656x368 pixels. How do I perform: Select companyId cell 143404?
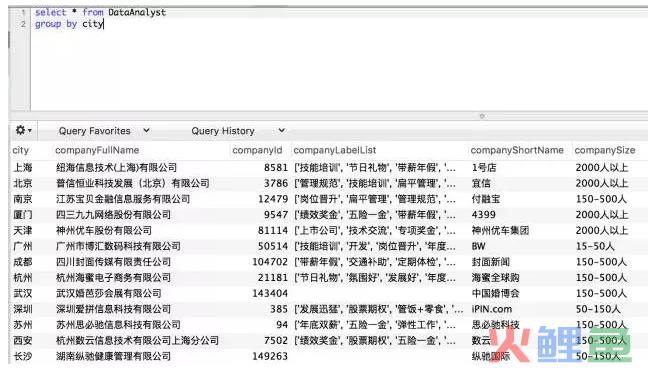270,294
